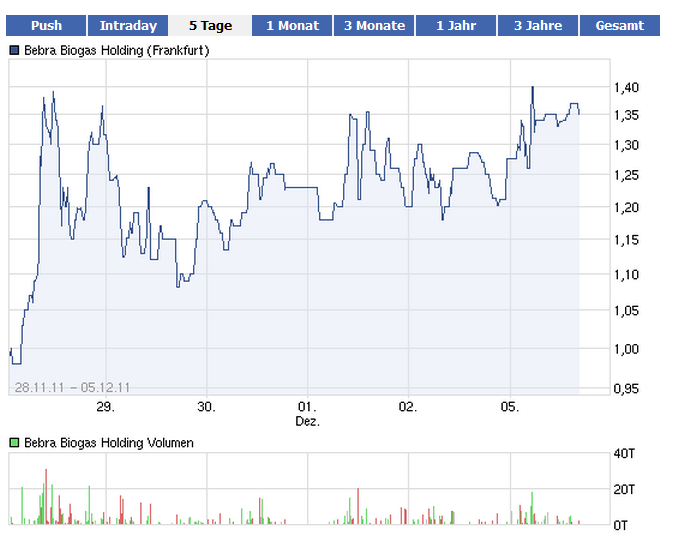Click the '02.' date axis label
This screenshot has width=674, height=538.
(408, 407)
